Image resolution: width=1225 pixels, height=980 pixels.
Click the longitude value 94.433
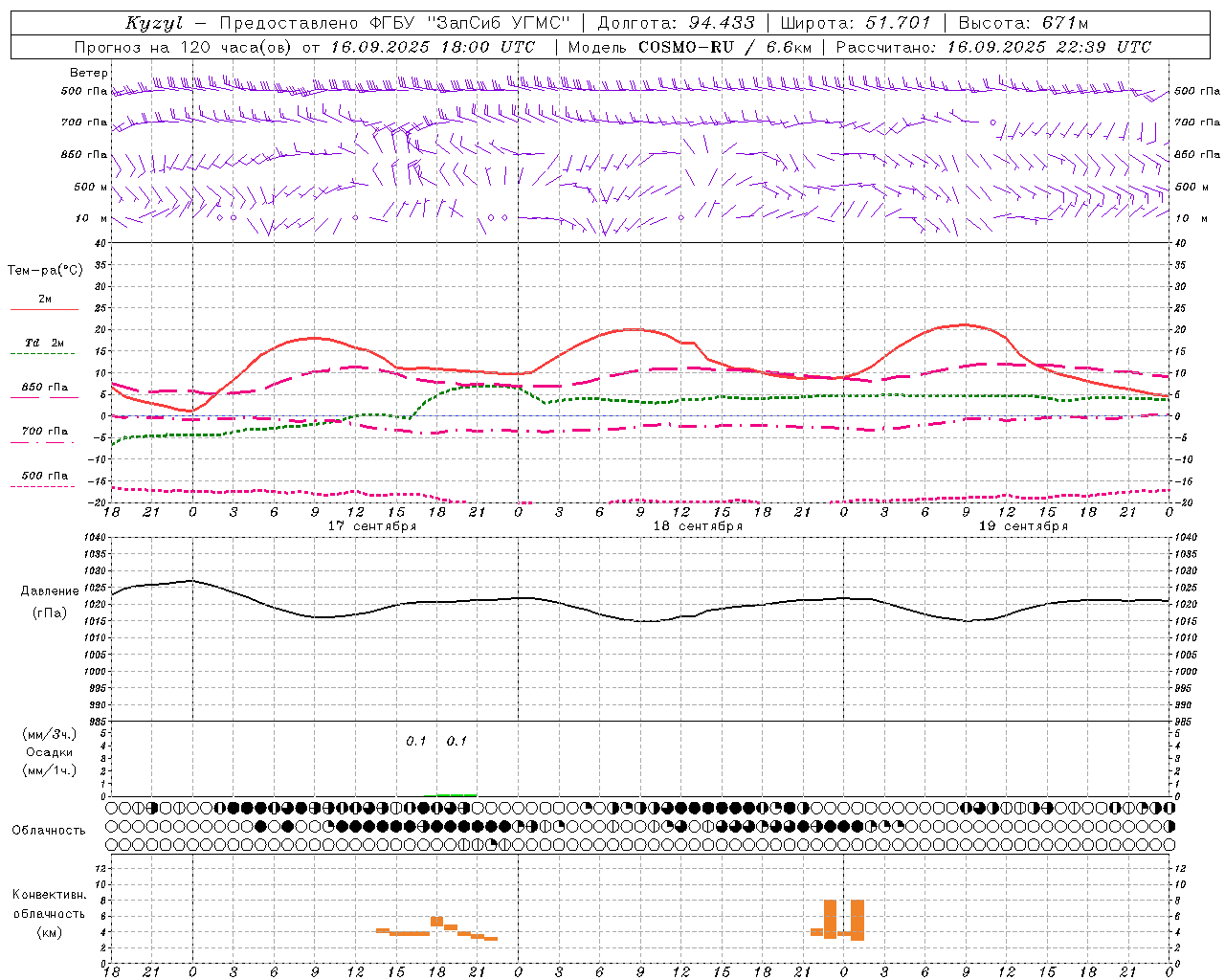click(722, 23)
